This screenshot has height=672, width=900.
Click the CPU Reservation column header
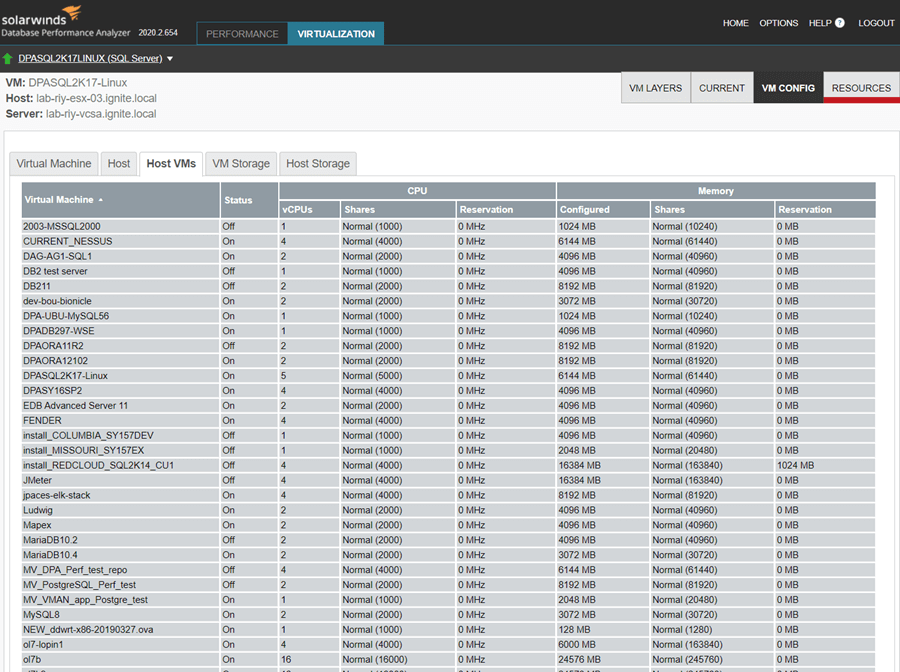tap(506, 209)
